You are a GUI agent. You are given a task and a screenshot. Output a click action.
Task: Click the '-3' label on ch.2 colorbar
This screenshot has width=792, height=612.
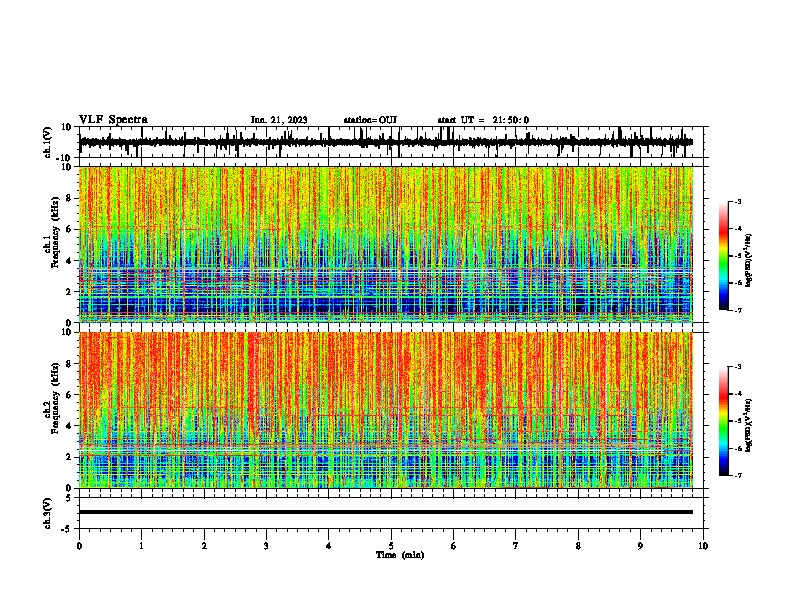click(x=737, y=367)
